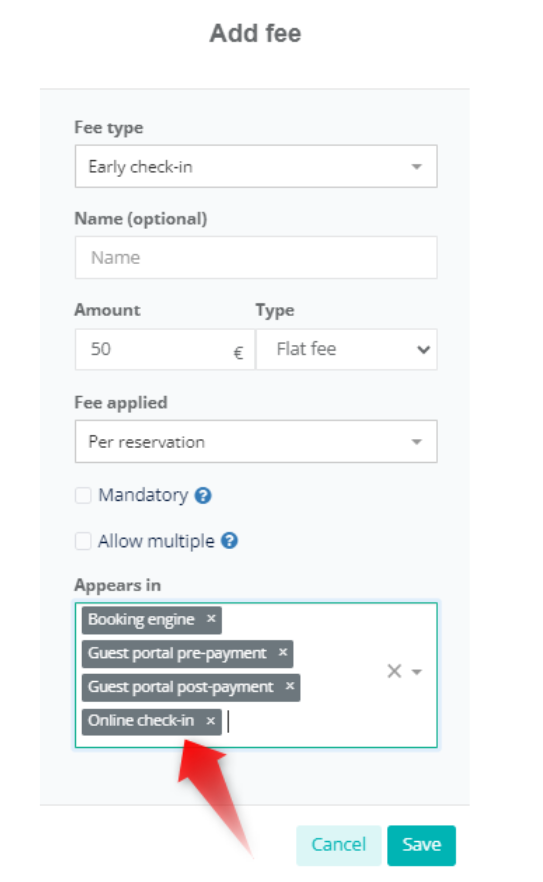
Task: Select the Booking engine tag label
Action: (x=141, y=619)
